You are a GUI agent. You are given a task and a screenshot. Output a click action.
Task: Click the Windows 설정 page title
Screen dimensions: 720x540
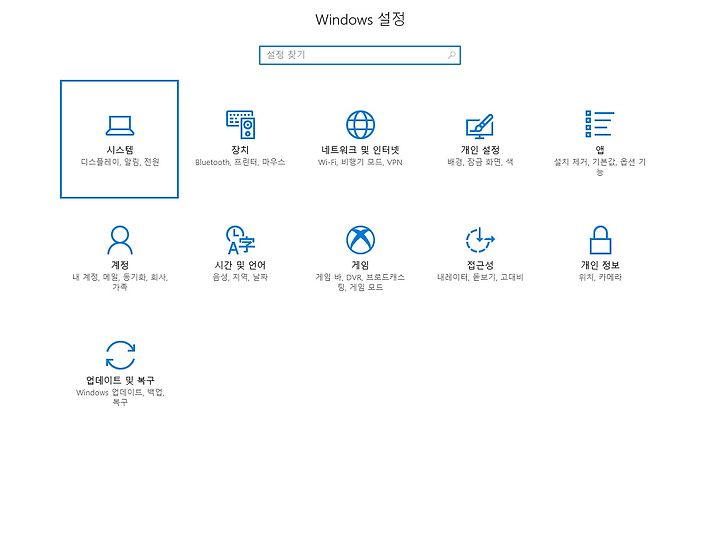click(360, 19)
